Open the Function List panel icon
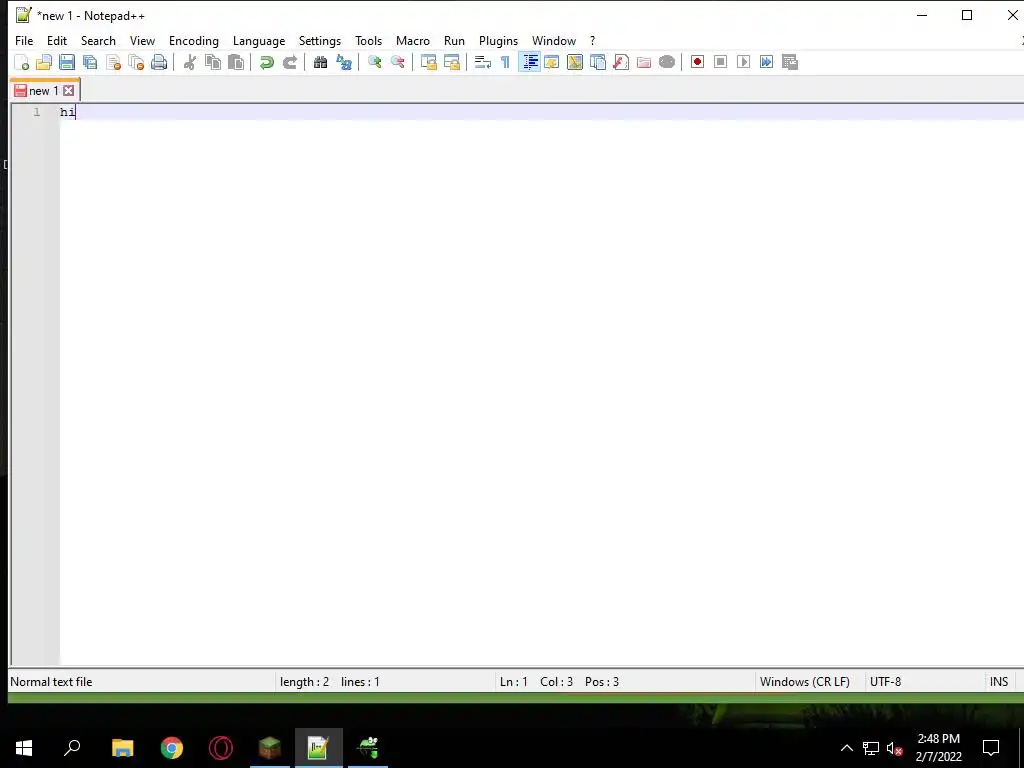The width and height of the screenshot is (1024, 768). (x=620, y=62)
